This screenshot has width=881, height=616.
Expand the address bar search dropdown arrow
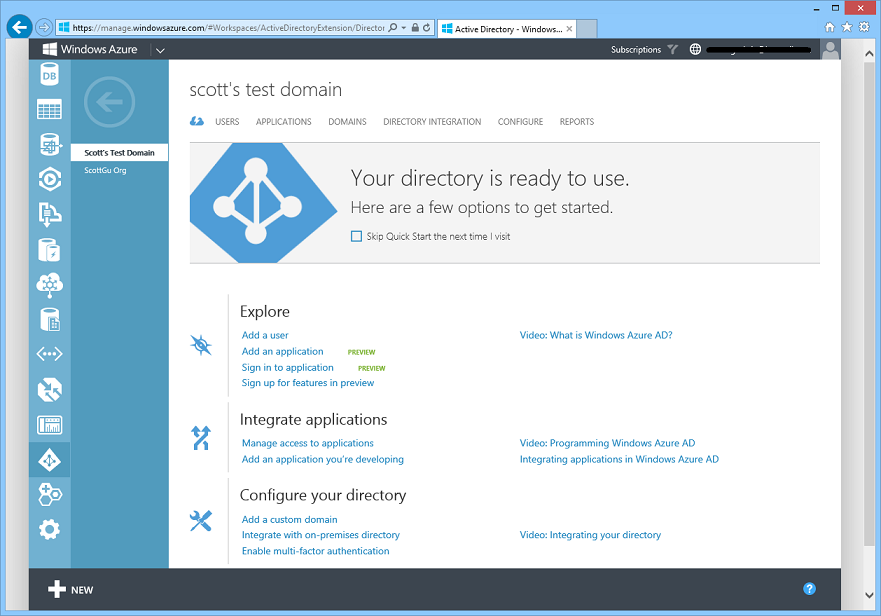[x=403, y=28]
